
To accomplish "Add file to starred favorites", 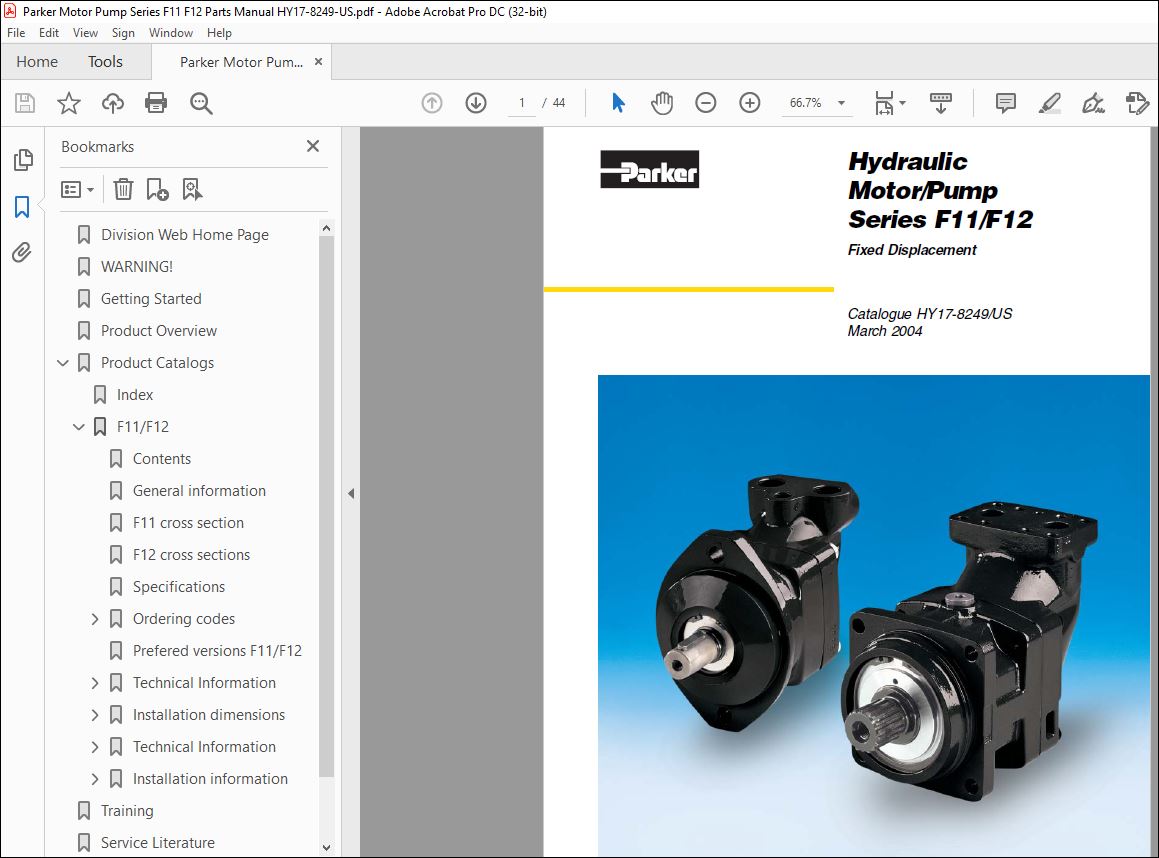I will 69,103.
